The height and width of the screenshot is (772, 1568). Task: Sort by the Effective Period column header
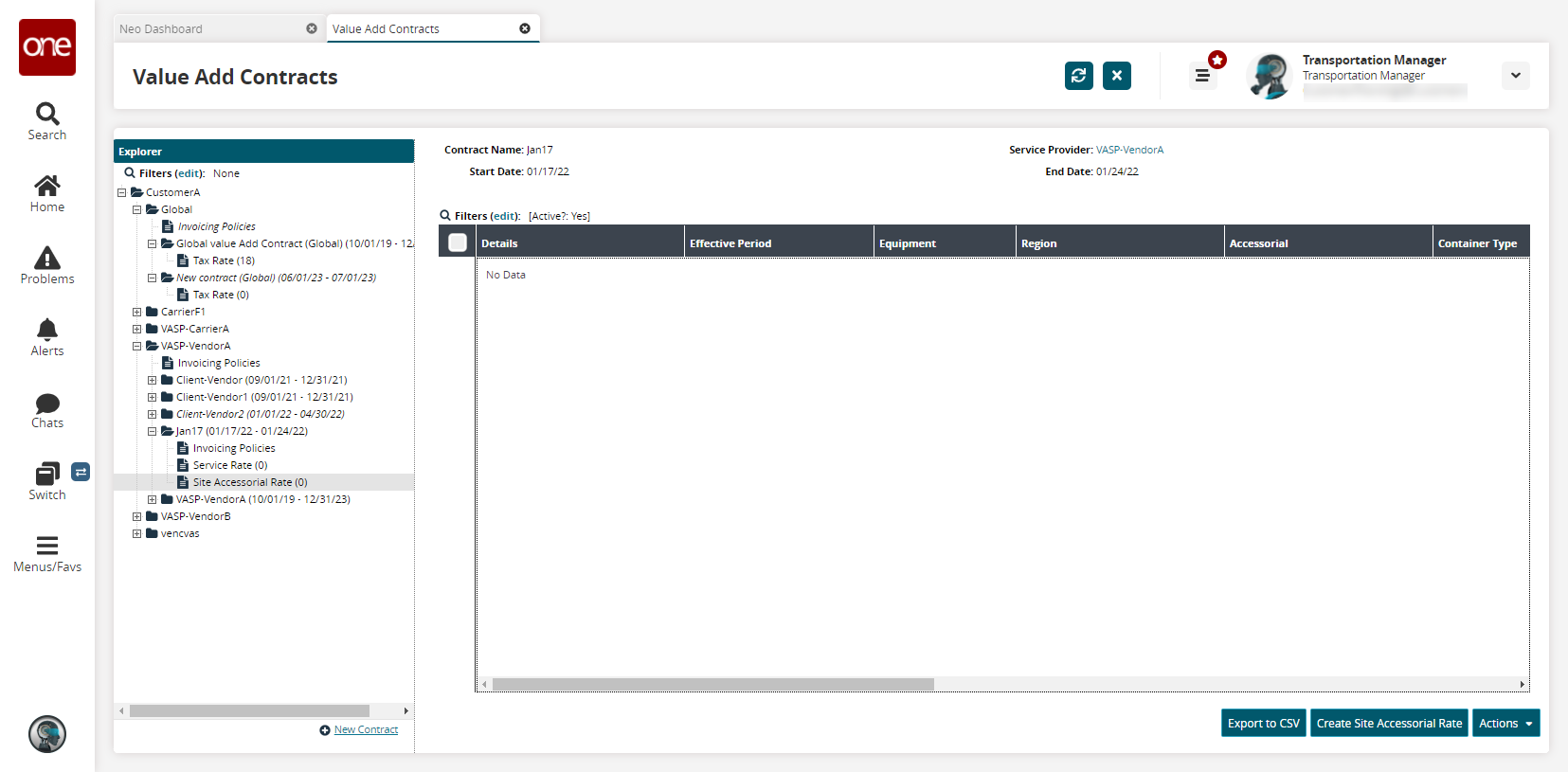pos(779,242)
